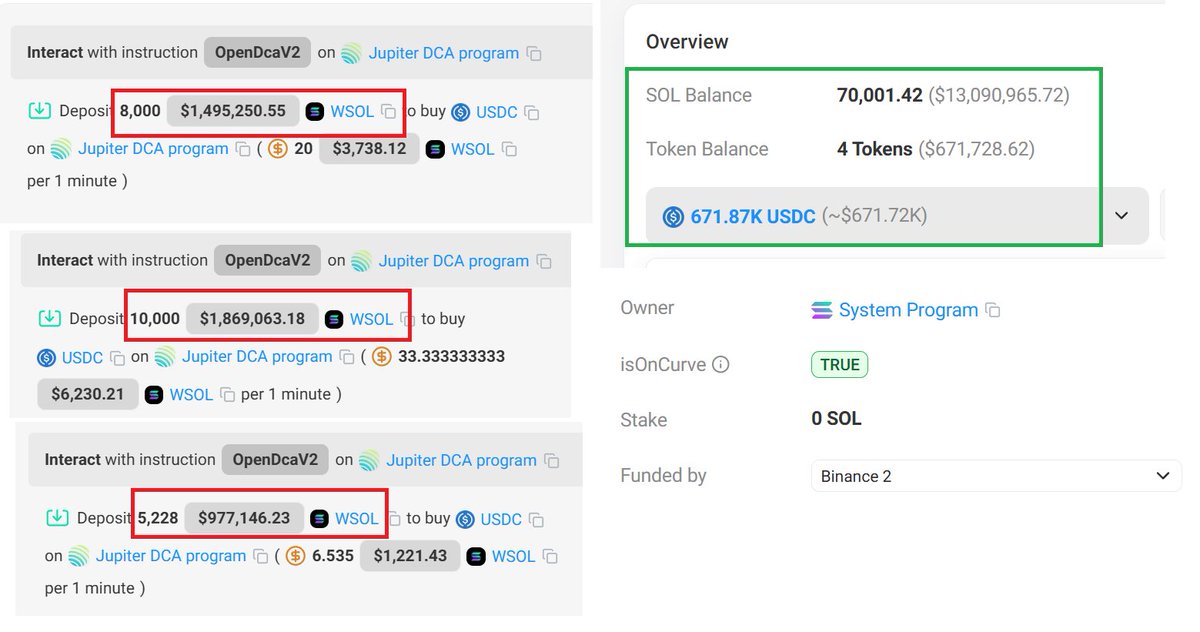This screenshot has height=632, width=1200.
Task: Select the 0 SOL stake value
Action: pos(836,419)
